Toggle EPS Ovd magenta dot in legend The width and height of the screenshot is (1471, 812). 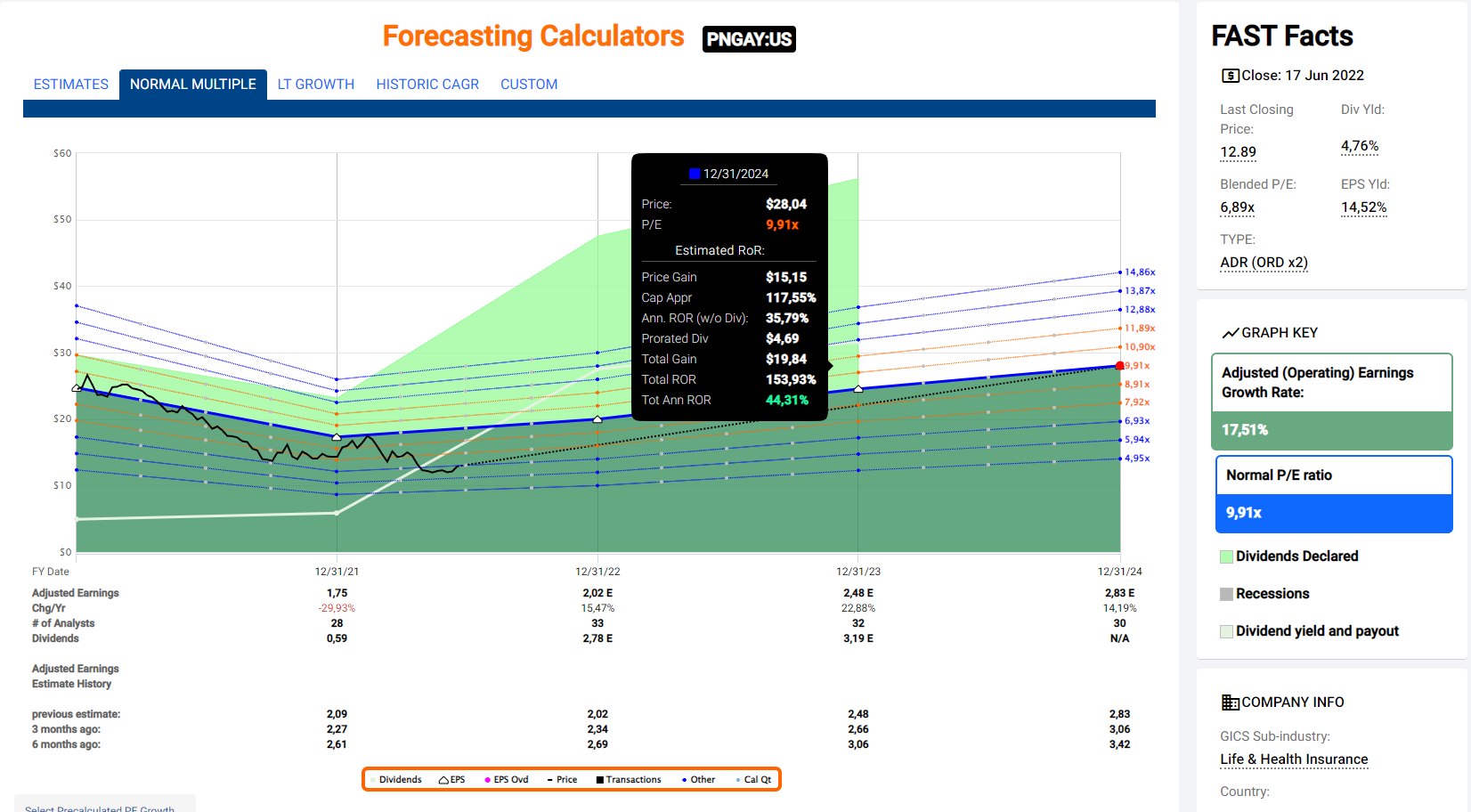pos(487,780)
